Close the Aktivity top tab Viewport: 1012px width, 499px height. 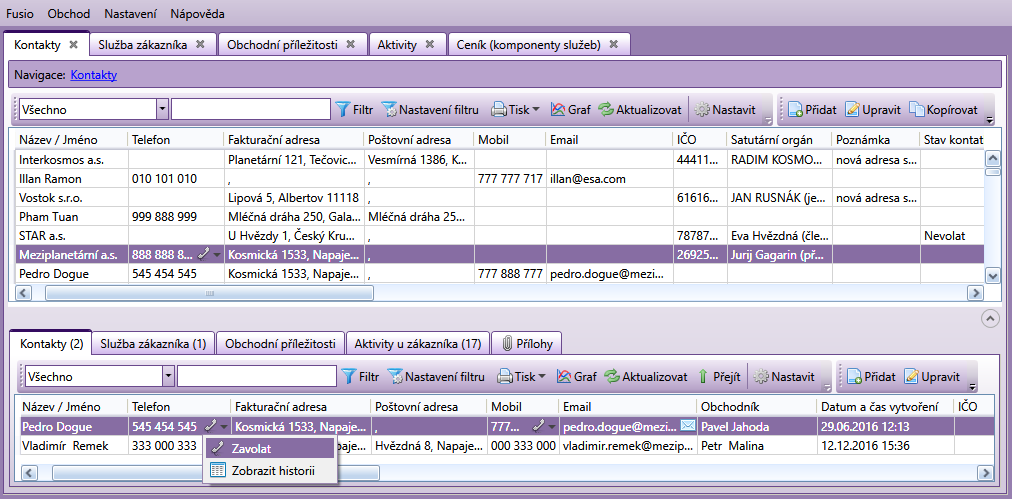tap(429, 45)
